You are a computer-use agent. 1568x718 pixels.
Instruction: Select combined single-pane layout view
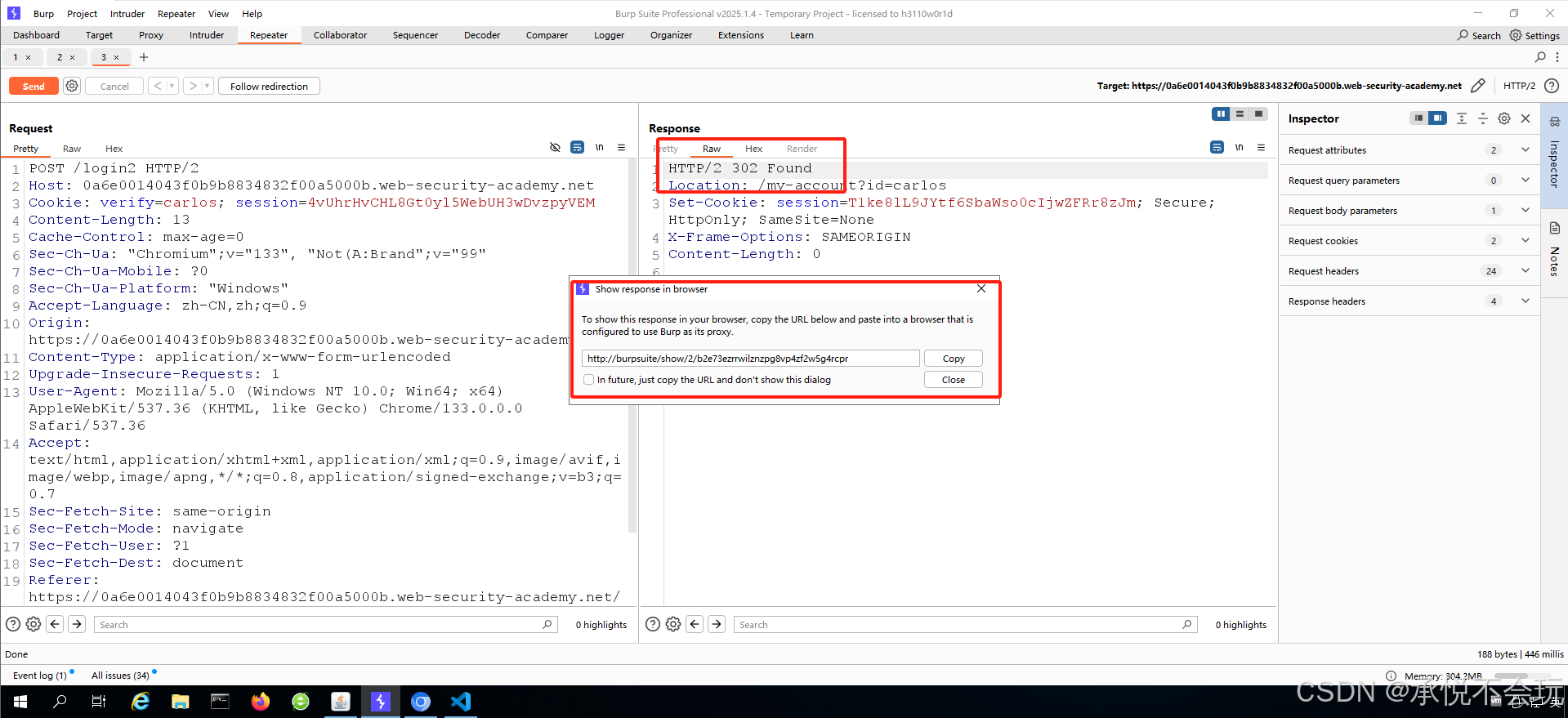click(1258, 114)
